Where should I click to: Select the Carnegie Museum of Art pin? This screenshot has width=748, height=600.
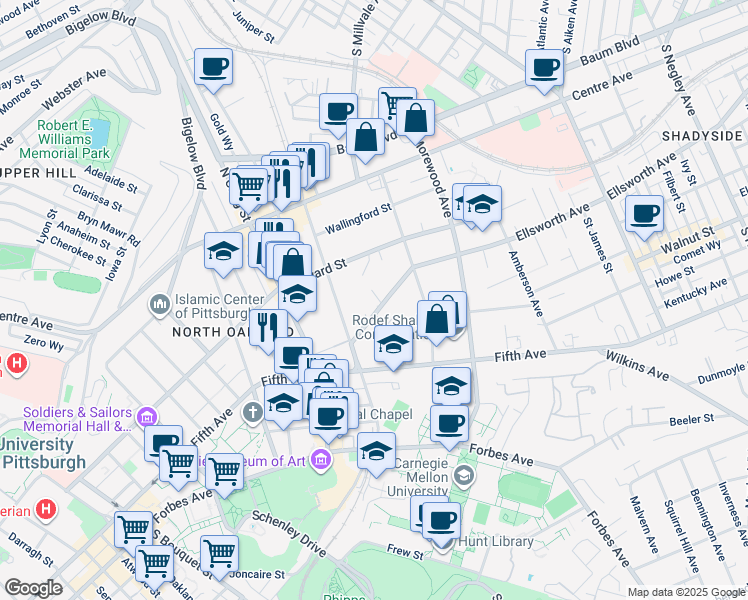click(x=321, y=459)
